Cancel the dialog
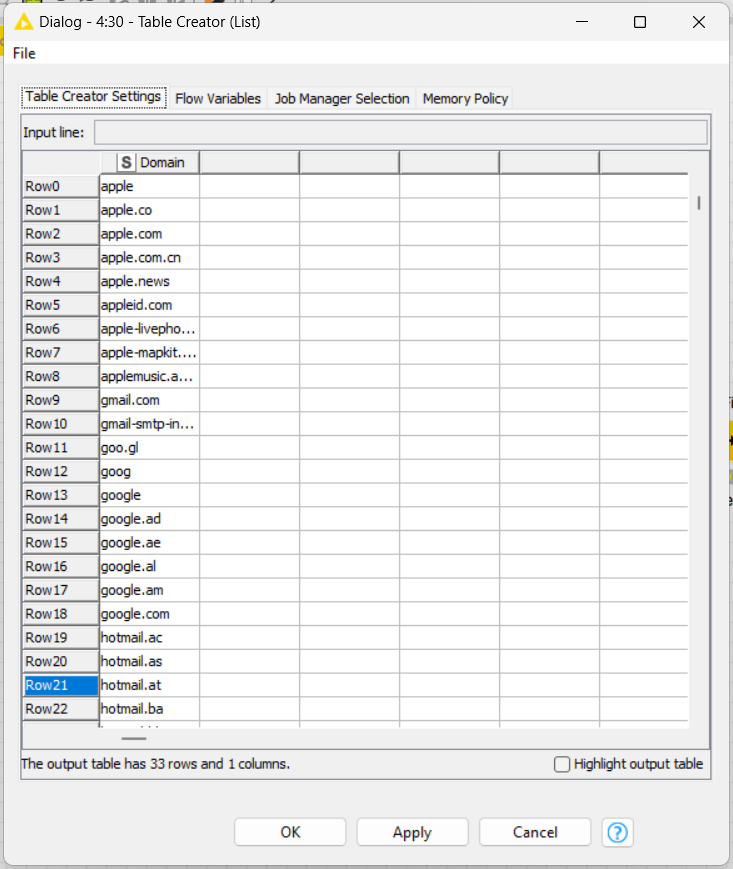733x869 pixels. (x=535, y=832)
